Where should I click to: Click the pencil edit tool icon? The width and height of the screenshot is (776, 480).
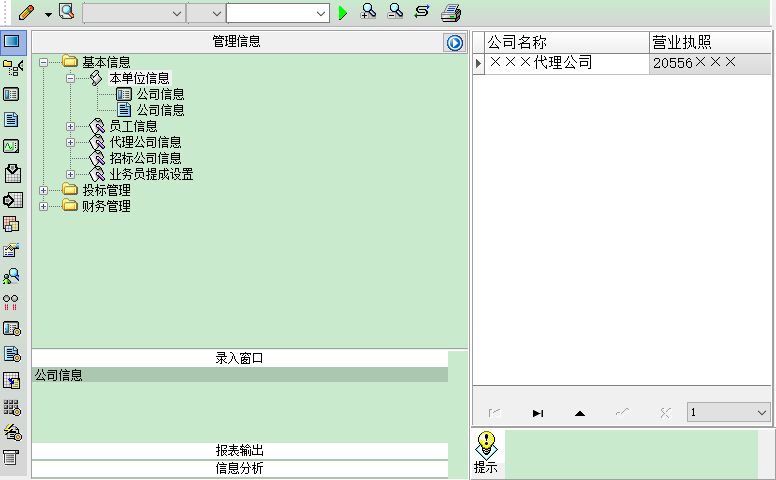(x=26, y=12)
